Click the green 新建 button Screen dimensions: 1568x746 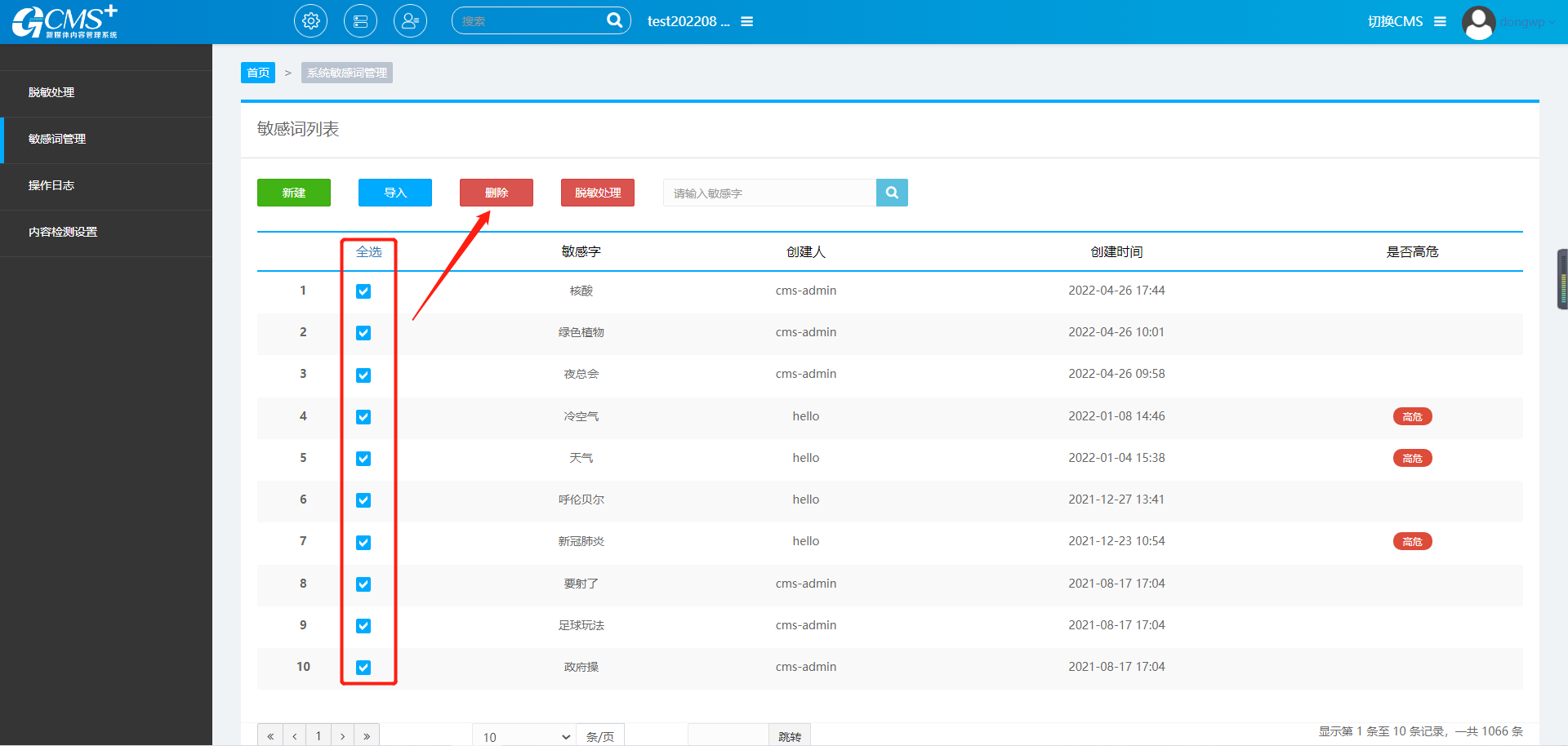click(293, 193)
